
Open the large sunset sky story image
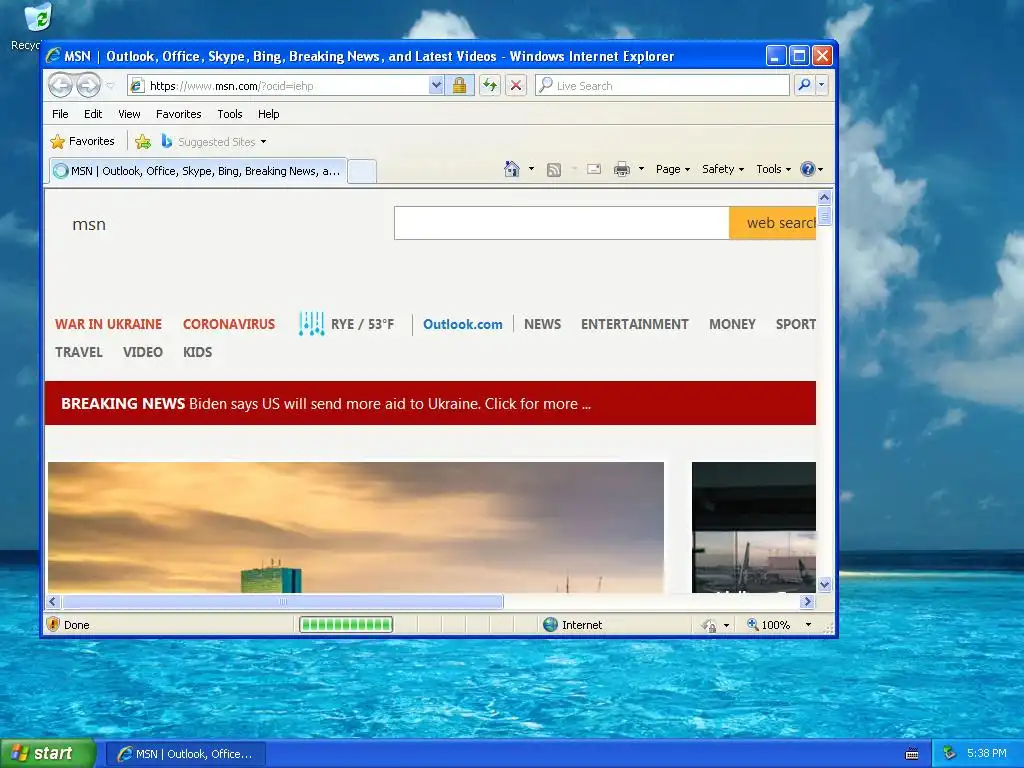[356, 528]
